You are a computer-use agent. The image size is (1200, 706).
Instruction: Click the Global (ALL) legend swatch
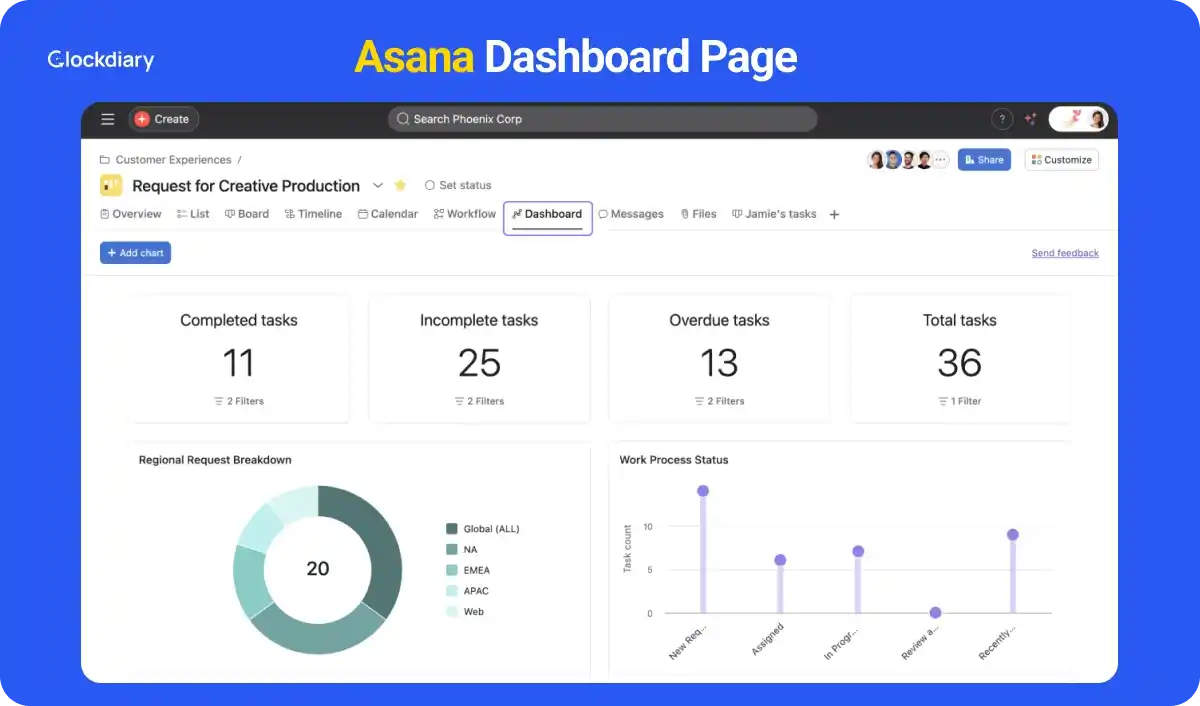[x=452, y=529]
